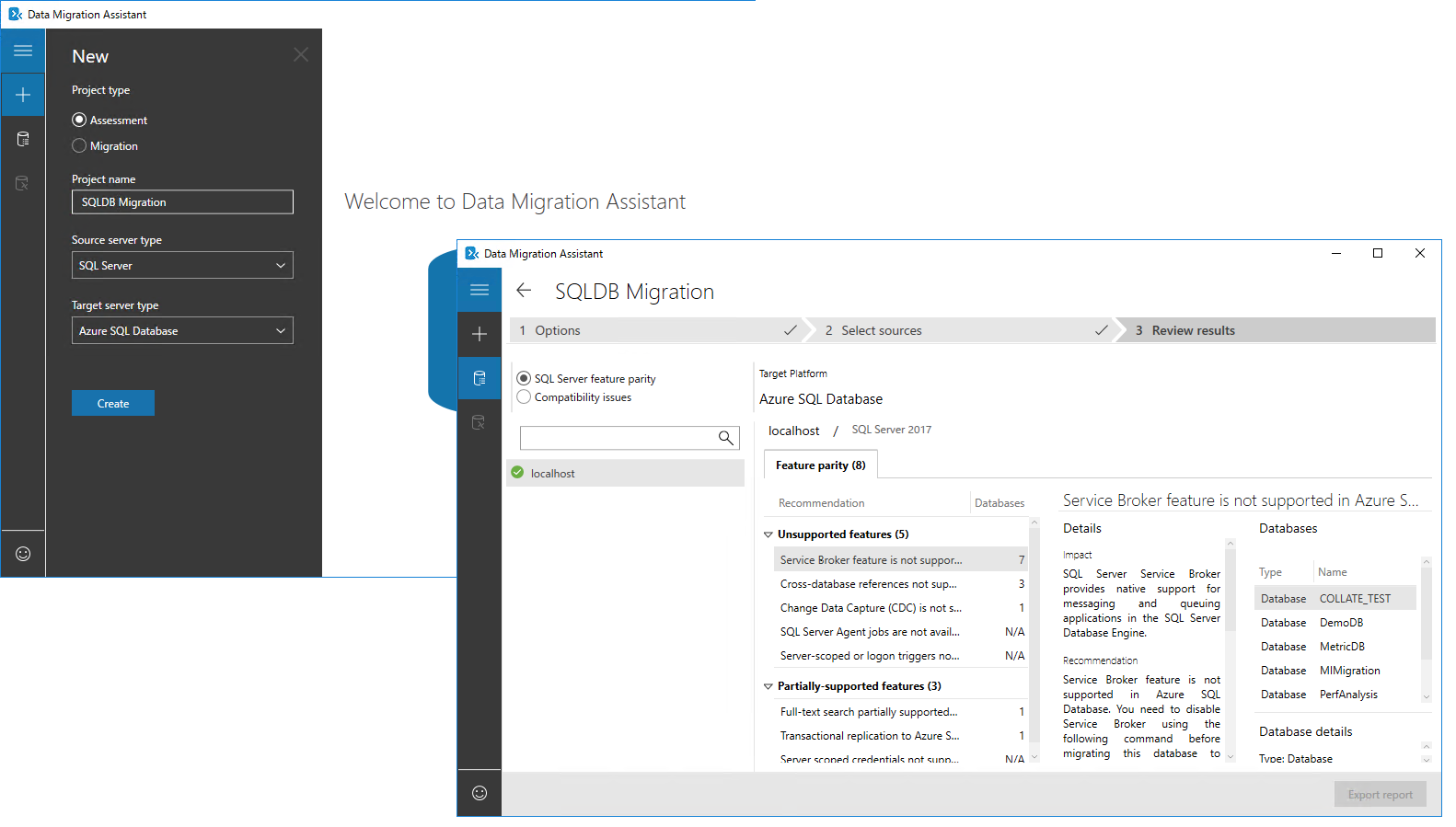Switch to the Feature parity (8) tab

pos(820,465)
